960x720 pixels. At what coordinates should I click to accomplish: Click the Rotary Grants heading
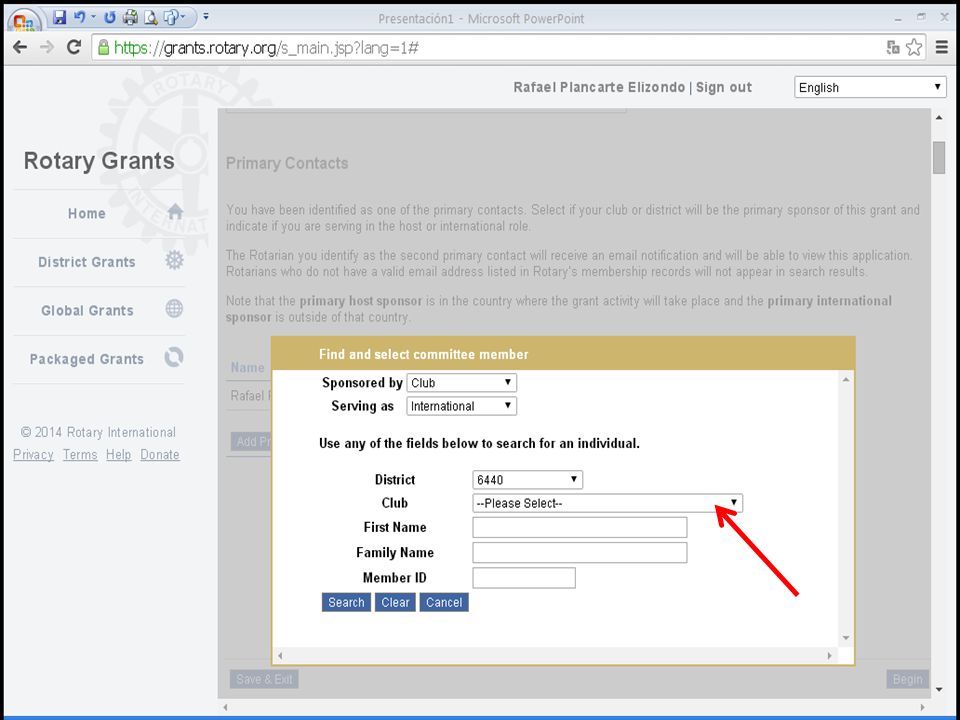(x=99, y=160)
